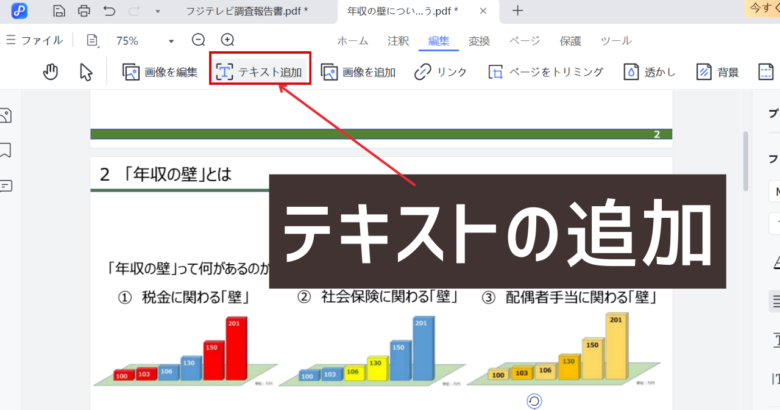Open the bookmarks sidebar panel
The height and width of the screenshot is (410, 780).
[x=6, y=151]
